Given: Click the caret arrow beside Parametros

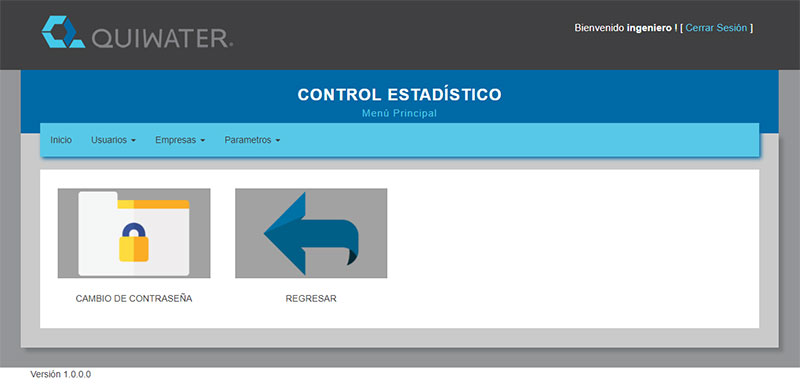Looking at the screenshot, I should (278, 140).
